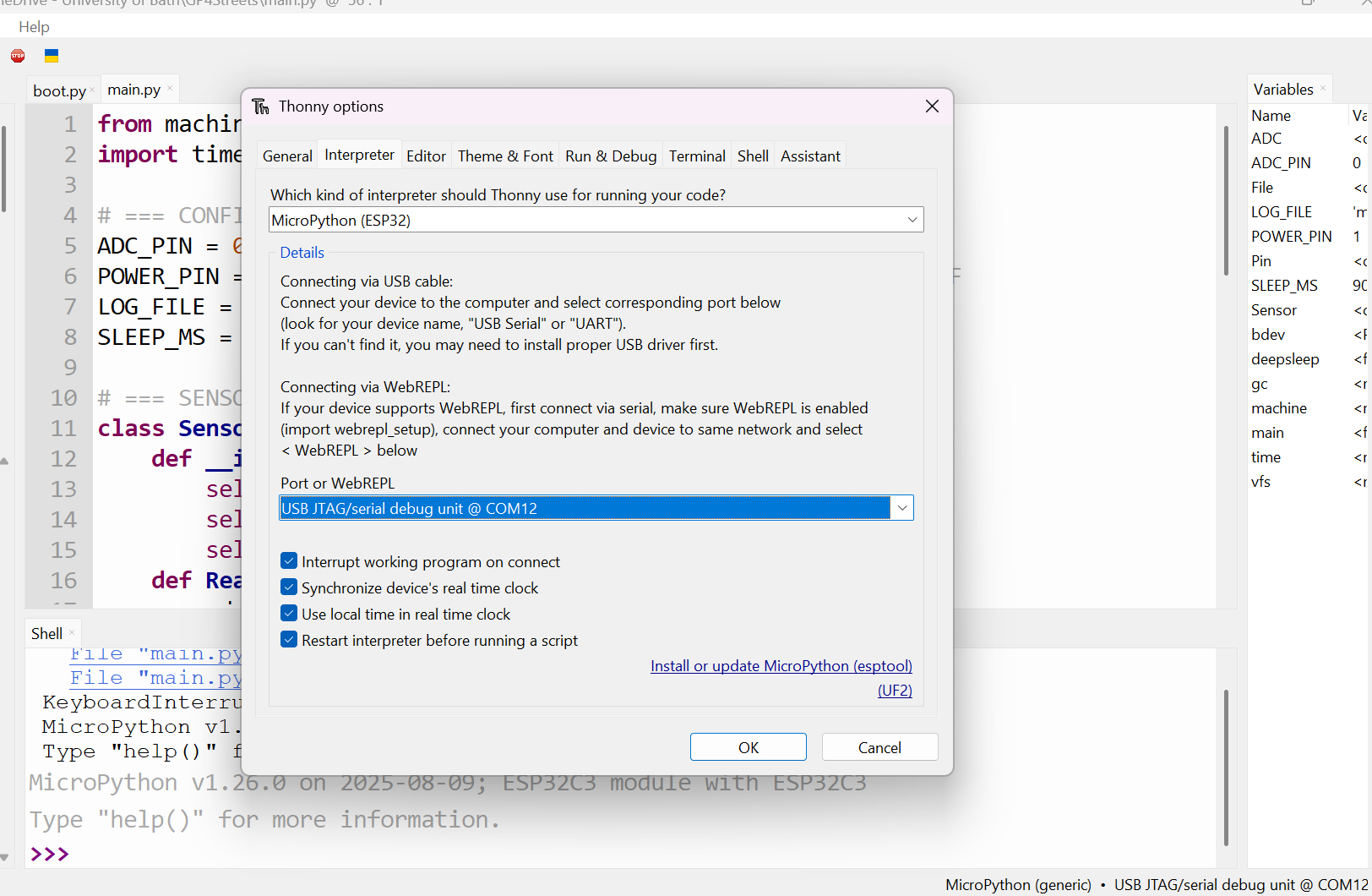Image resolution: width=1372 pixels, height=896 pixels.
Task: Select the bdev variable row
Action: tap(1307, 335)
